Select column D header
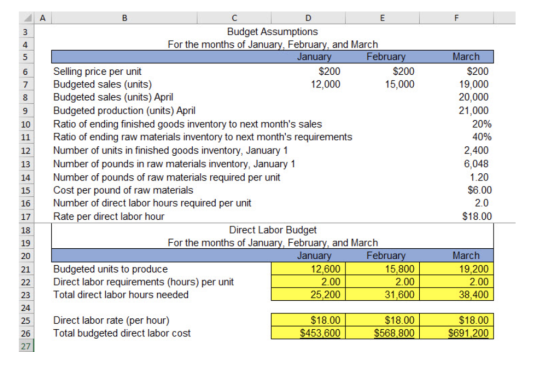Screen dimensions: 560x375 tap(309, 18)
